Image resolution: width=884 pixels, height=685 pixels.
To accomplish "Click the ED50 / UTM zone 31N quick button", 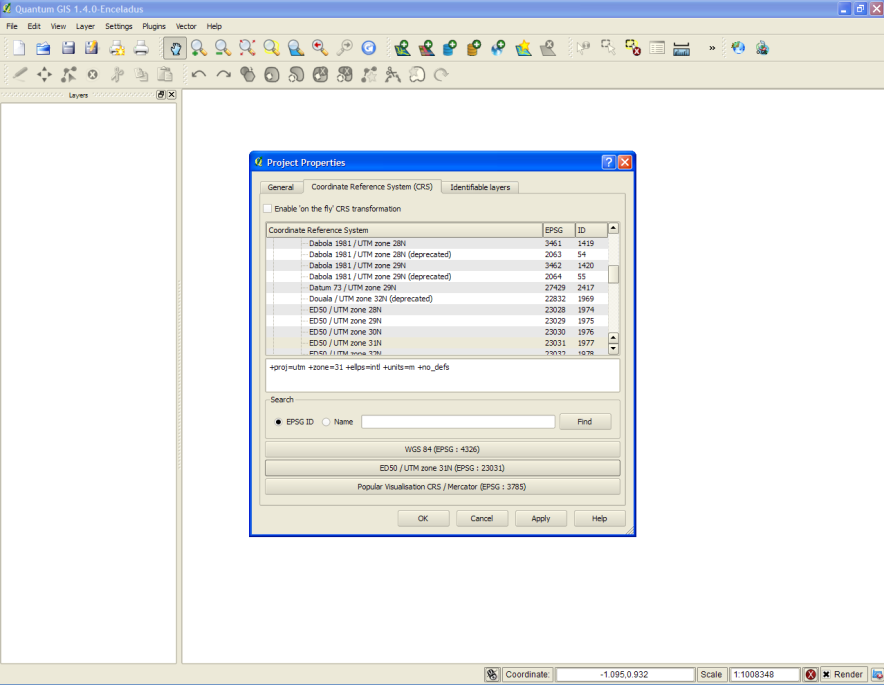I will click(442, 468).
